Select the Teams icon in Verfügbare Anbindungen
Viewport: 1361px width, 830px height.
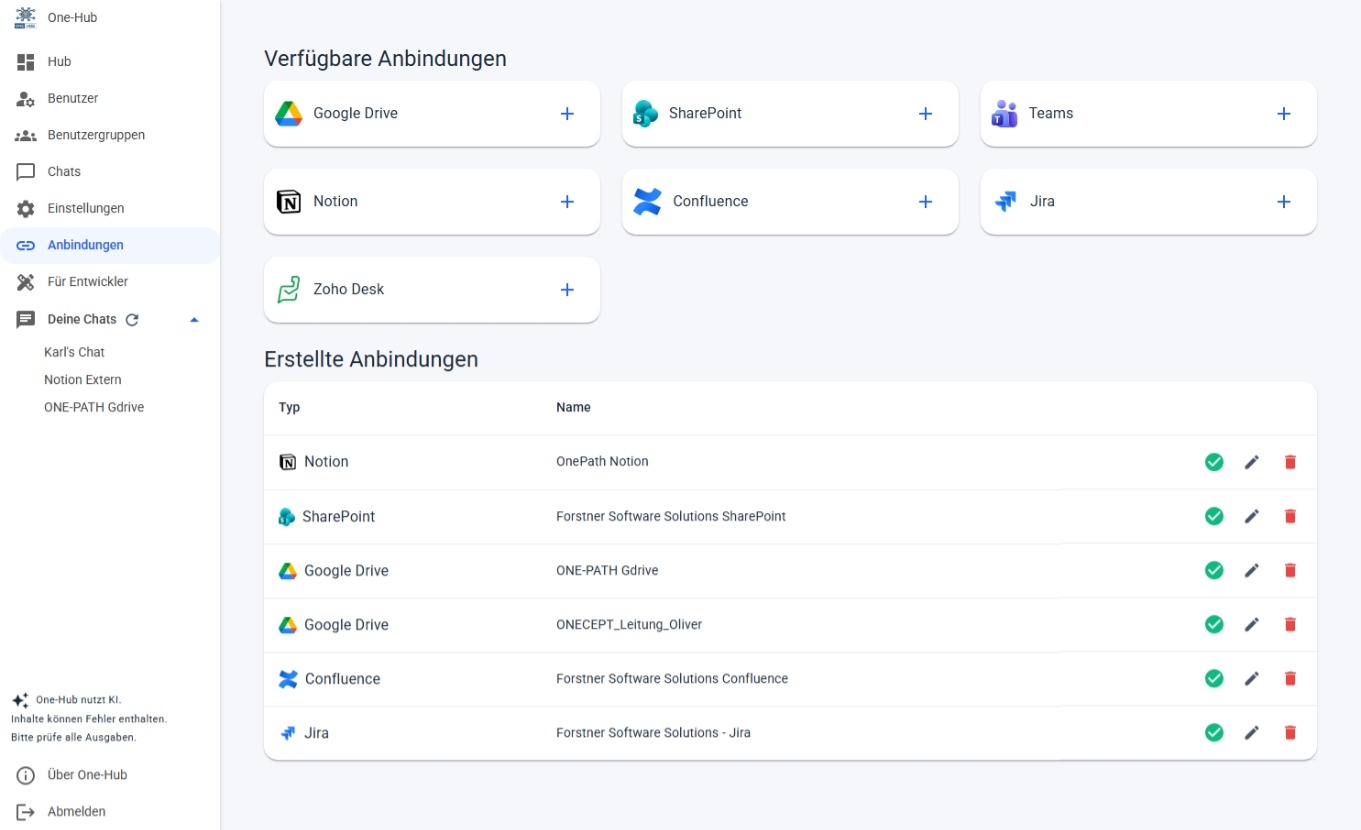tap(1005, 113)
